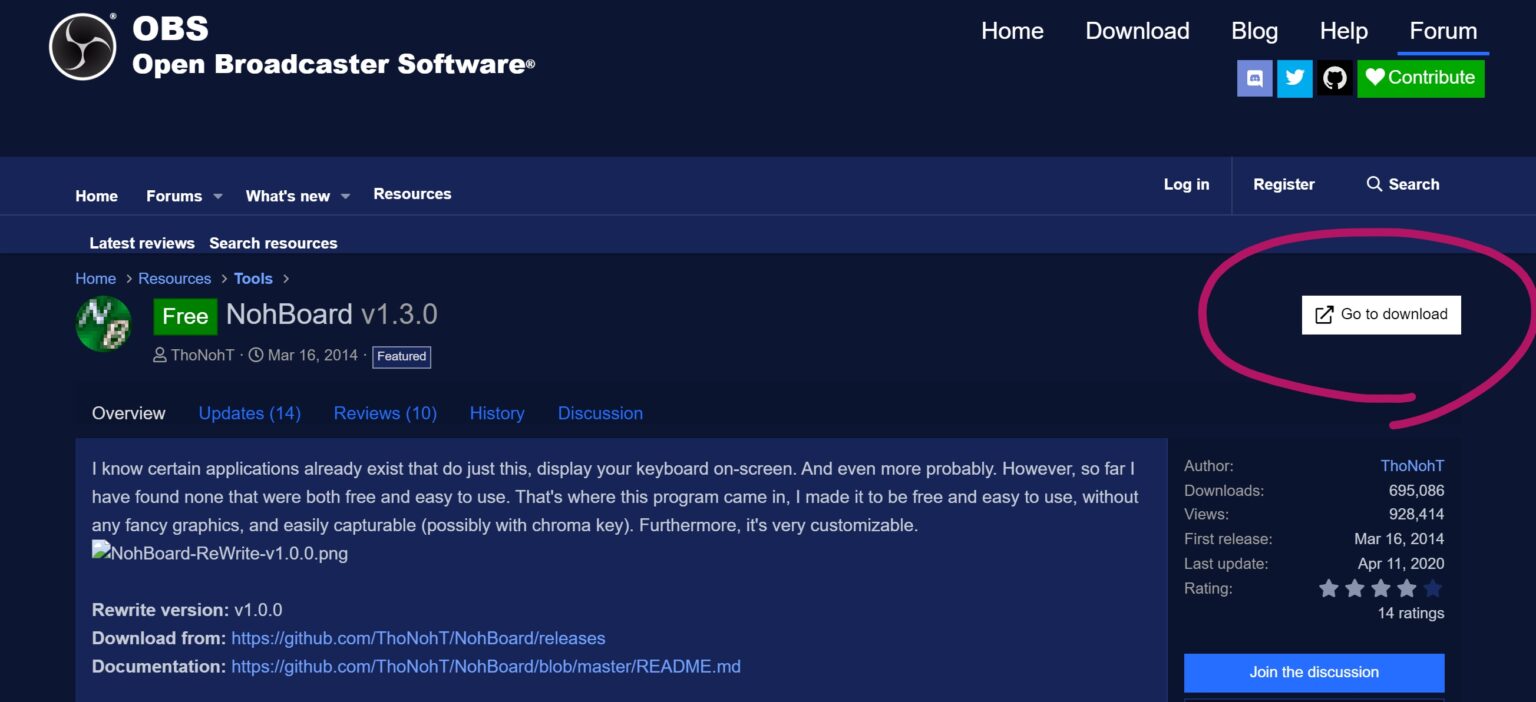Click the star rating display
The width and height of the screenshot is (1536, 702).
[x=1380, y=589]
